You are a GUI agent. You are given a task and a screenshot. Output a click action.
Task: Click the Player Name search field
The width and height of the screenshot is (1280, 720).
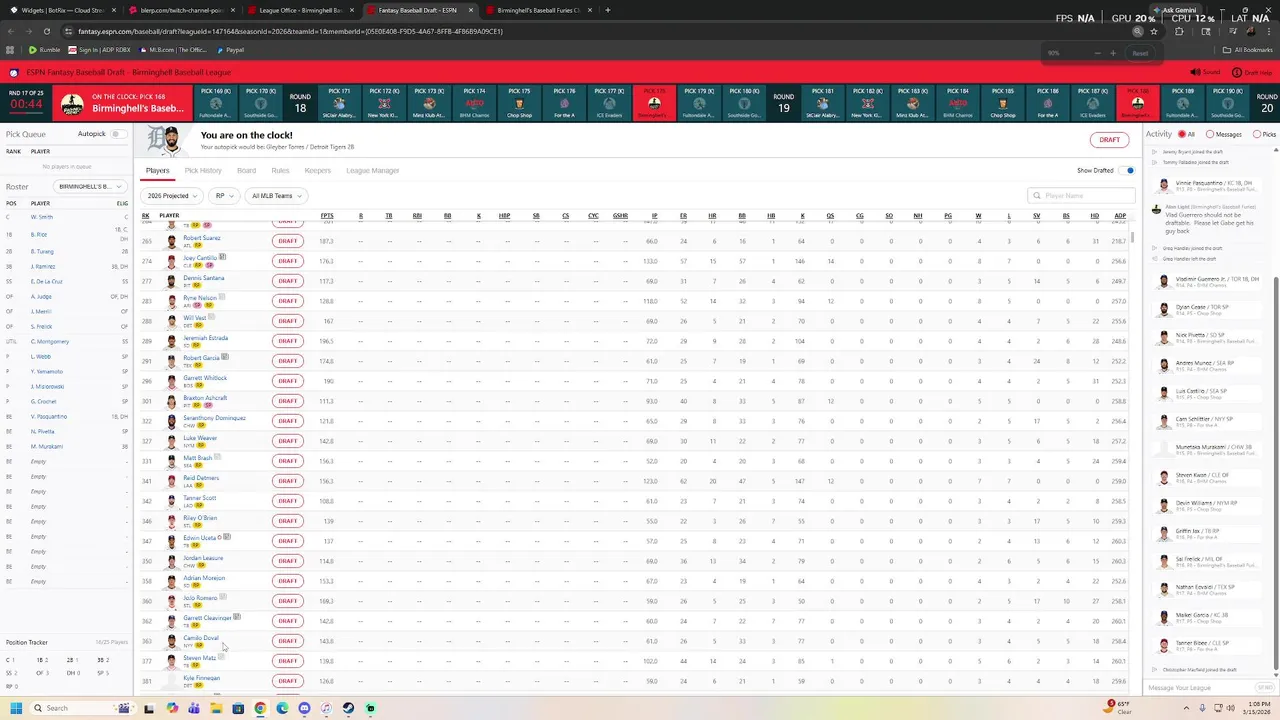pyautogui.click(x=1081, y=196)
